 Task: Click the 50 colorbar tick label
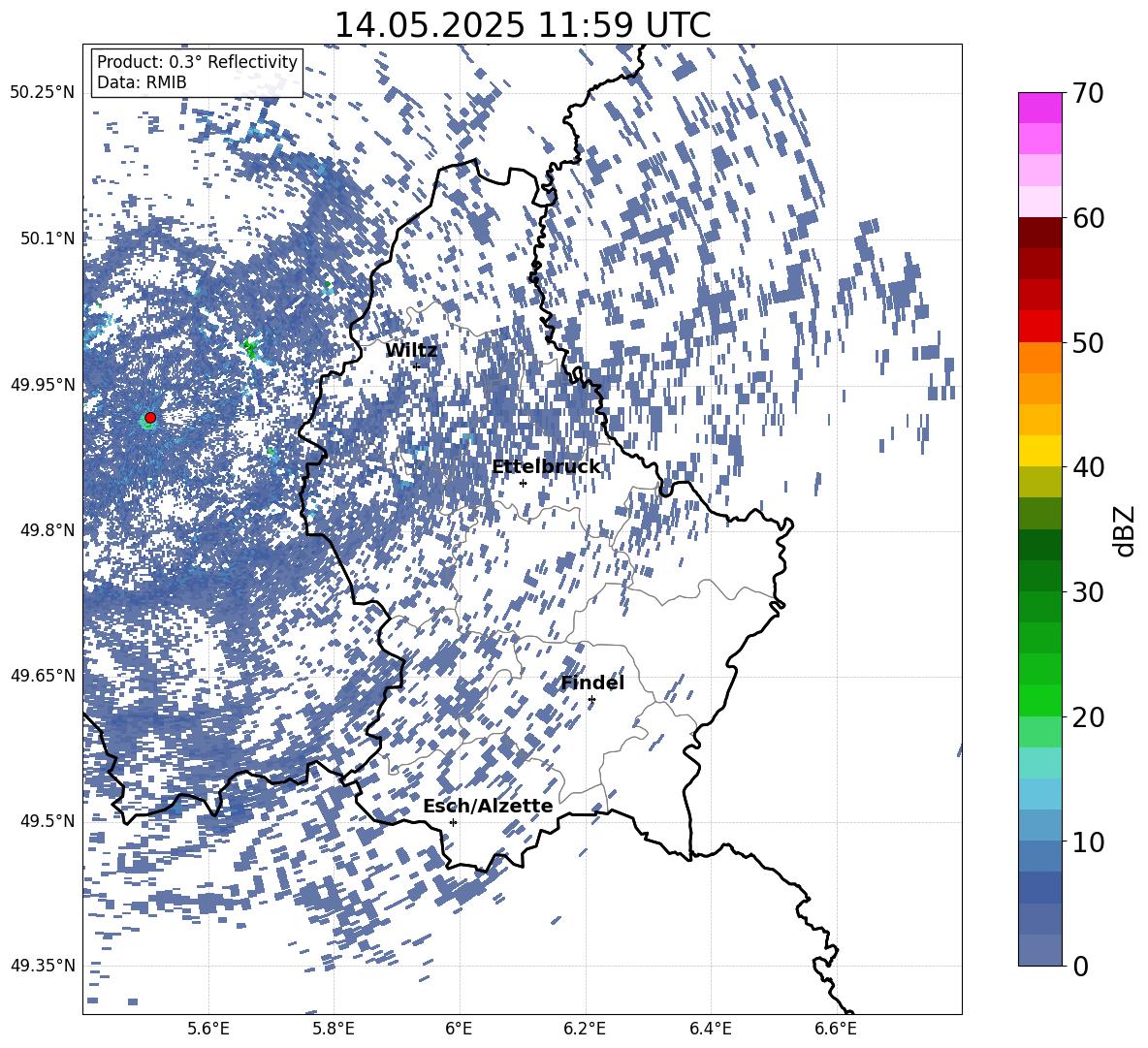(x=1089, y=342)
